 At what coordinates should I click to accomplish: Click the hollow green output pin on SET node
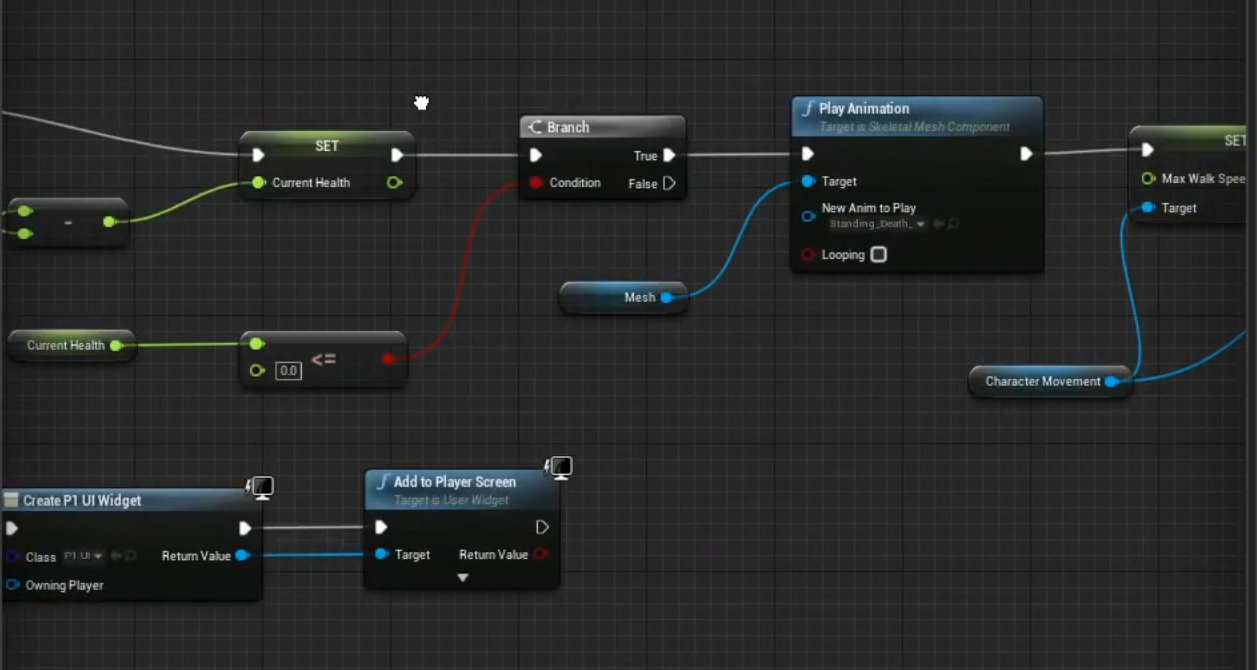[394, 182]
